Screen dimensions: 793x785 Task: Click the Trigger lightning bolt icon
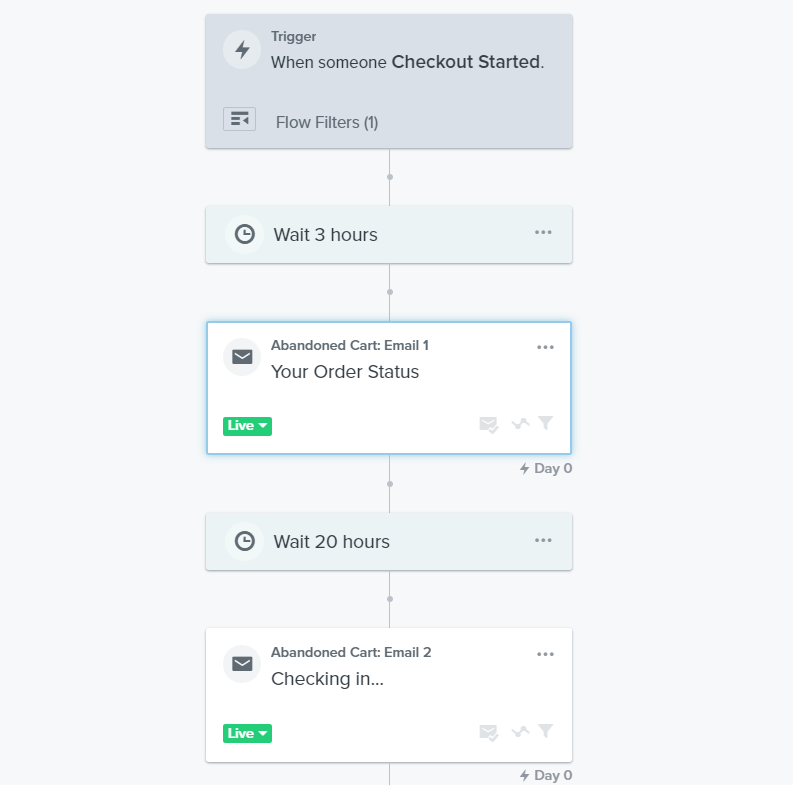242,50
